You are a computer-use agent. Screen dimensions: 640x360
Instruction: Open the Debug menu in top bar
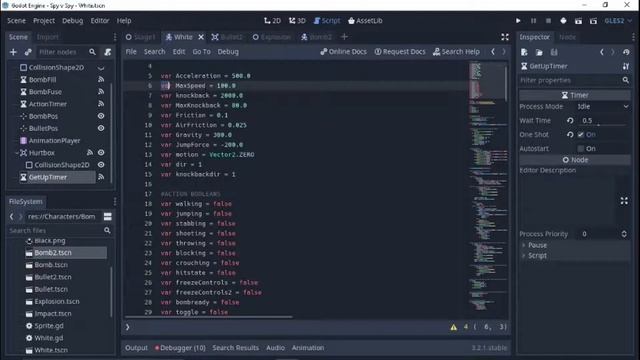pos(72,21)
